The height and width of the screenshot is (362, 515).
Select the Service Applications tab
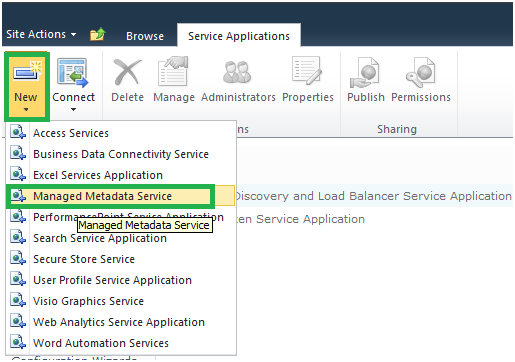[x=239, y=36]
